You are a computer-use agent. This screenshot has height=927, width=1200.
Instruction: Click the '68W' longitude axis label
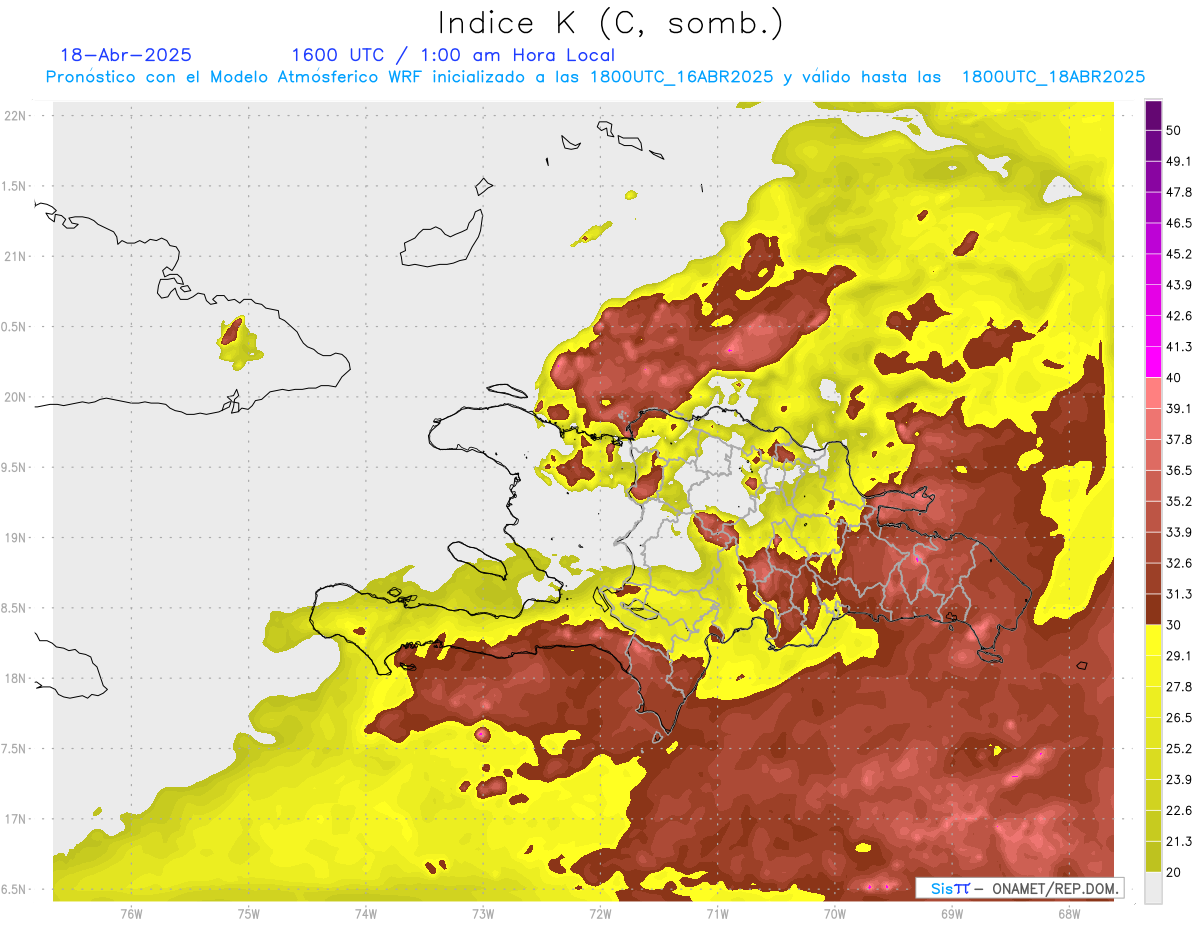pyautogui.click(x=1069, y=914)
